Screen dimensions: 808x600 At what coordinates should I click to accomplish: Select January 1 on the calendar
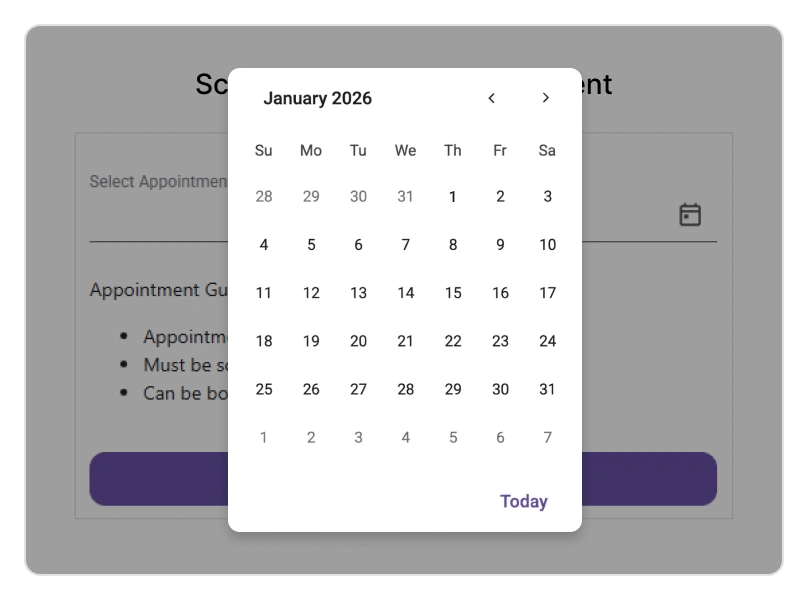[452, 196]
